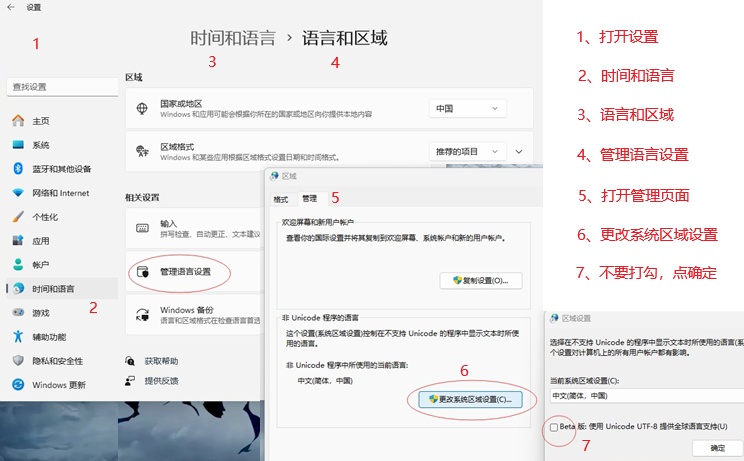The height and width of the screenshot is (461, 744).
Task: Click the Windows 备份 sync icon
Action: (x=142, y=314)
